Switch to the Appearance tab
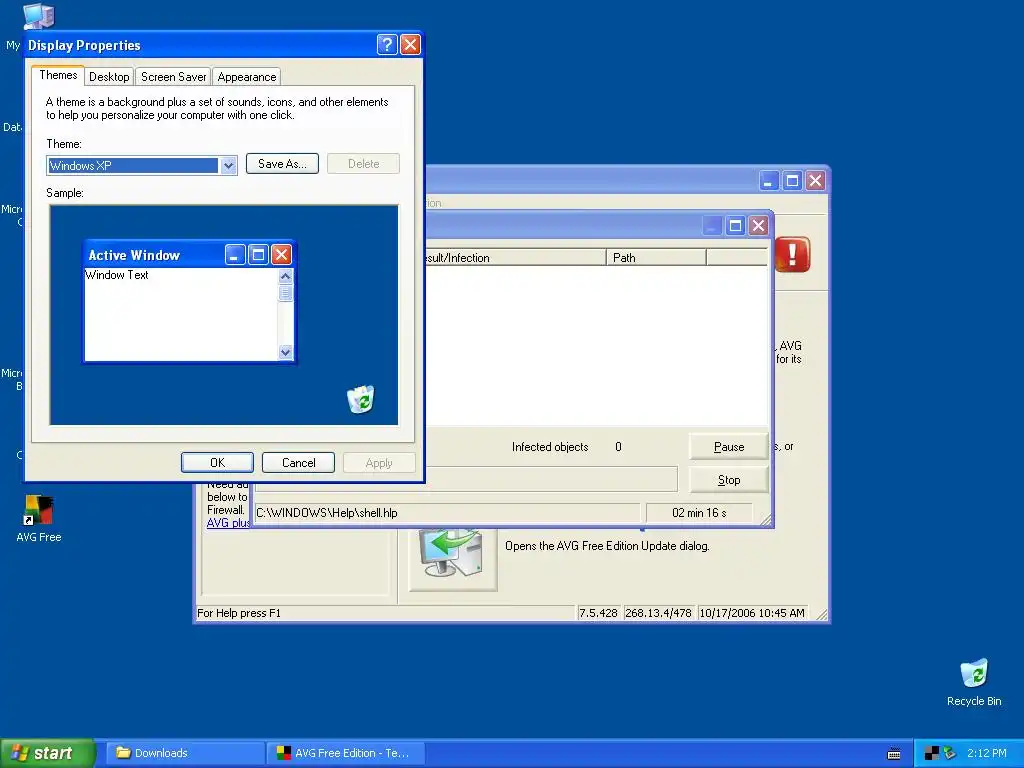Image resolution: width=1024 pixels, height=768 pixels. pos(247,76)
